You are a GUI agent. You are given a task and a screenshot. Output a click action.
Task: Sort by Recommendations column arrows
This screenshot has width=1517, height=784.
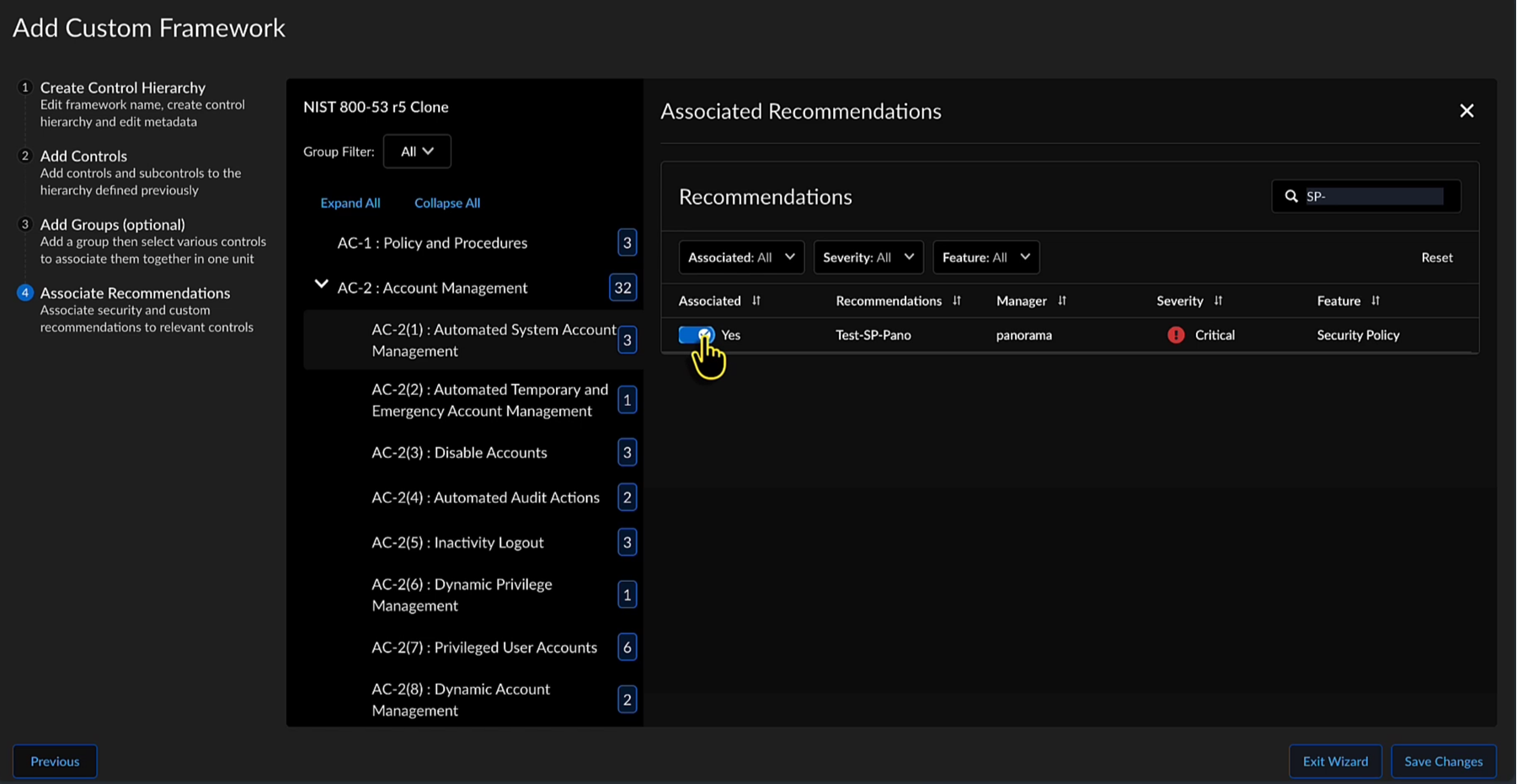point(957,301)
